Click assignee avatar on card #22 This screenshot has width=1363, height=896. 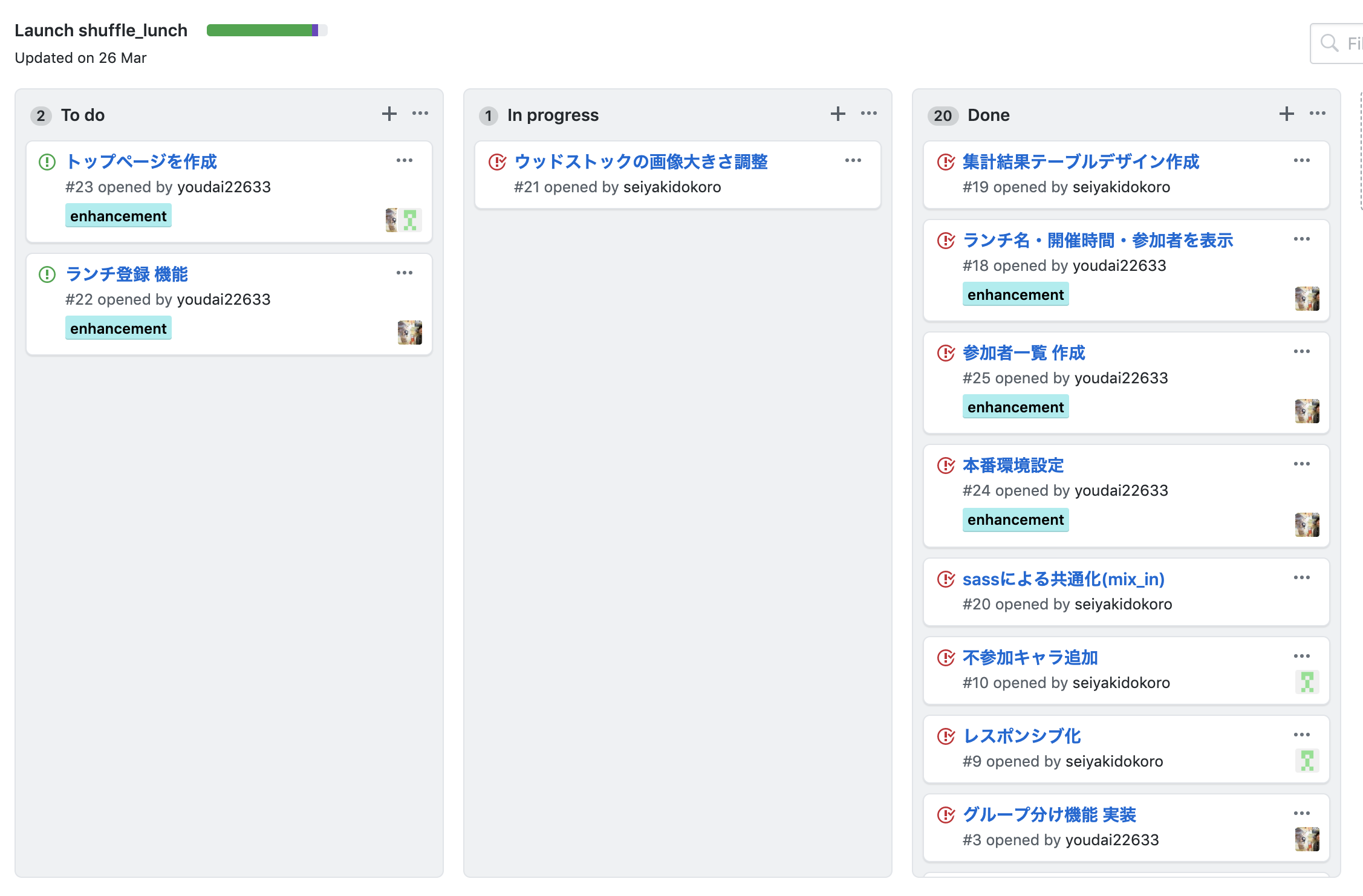[x=409, y=333]
